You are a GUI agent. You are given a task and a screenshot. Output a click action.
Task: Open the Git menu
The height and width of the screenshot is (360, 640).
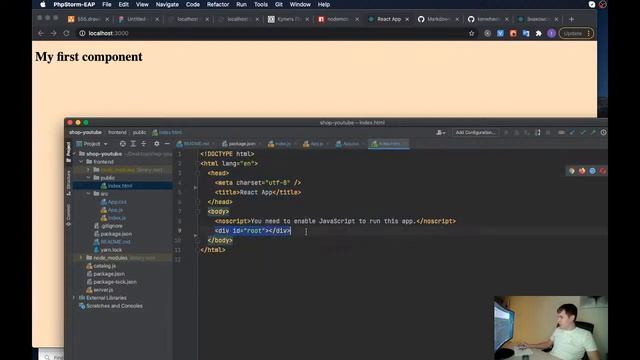click(x=279, y=4)
